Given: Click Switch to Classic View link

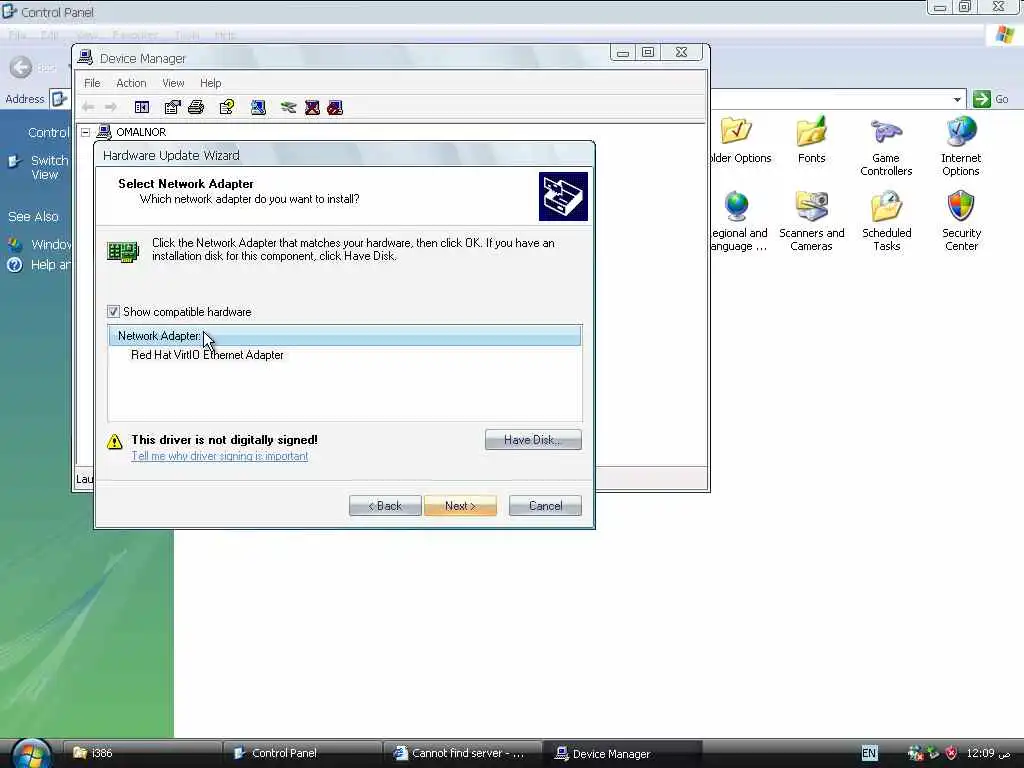Looking at the screenshot, I should [49, 167].
